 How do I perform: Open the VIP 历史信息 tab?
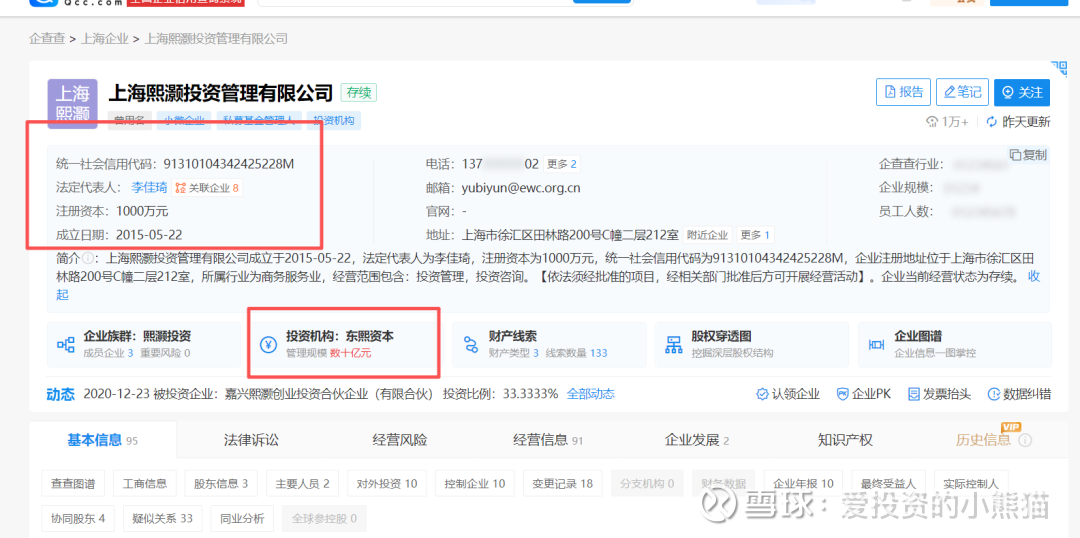point(983,440)
